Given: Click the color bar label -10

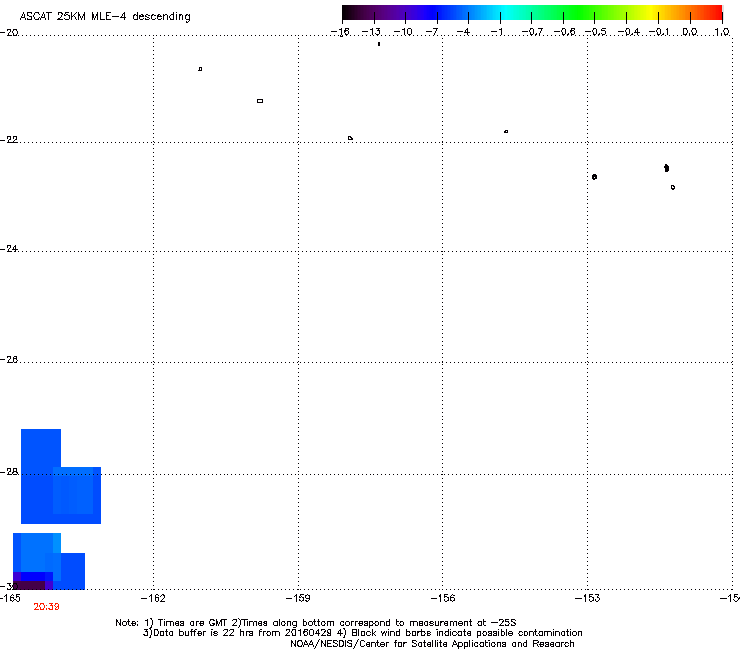Looking at the screenshot, I should tap(403, 32).
